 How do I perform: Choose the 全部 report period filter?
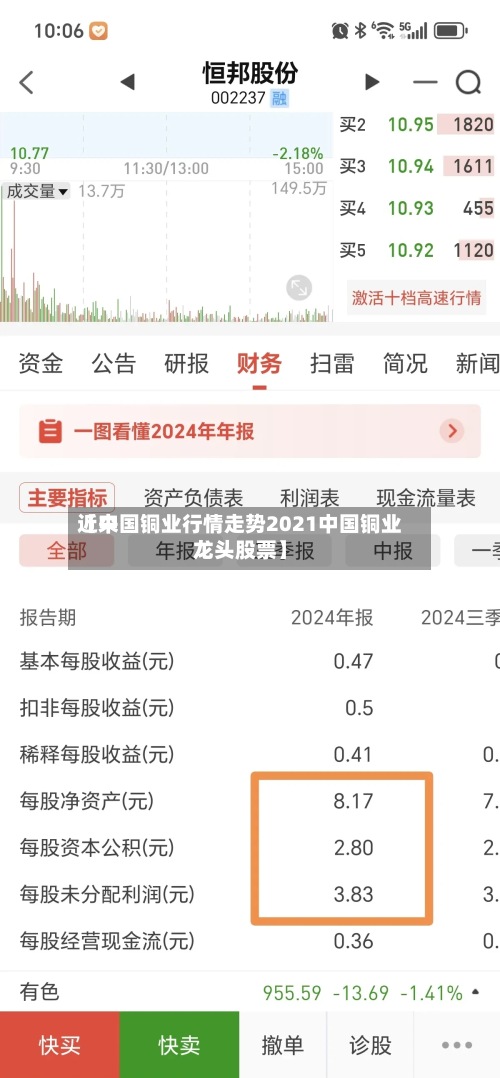tap(67, 550)
